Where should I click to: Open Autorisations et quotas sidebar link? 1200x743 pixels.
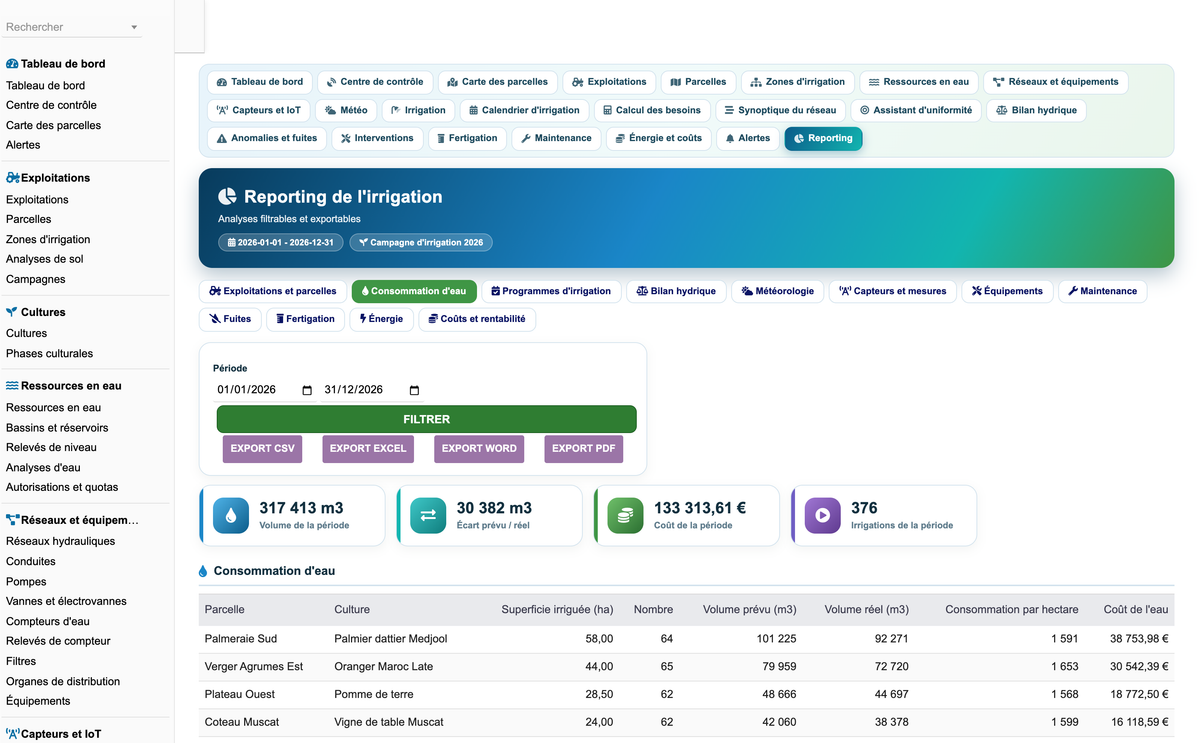tap(62, 487)
